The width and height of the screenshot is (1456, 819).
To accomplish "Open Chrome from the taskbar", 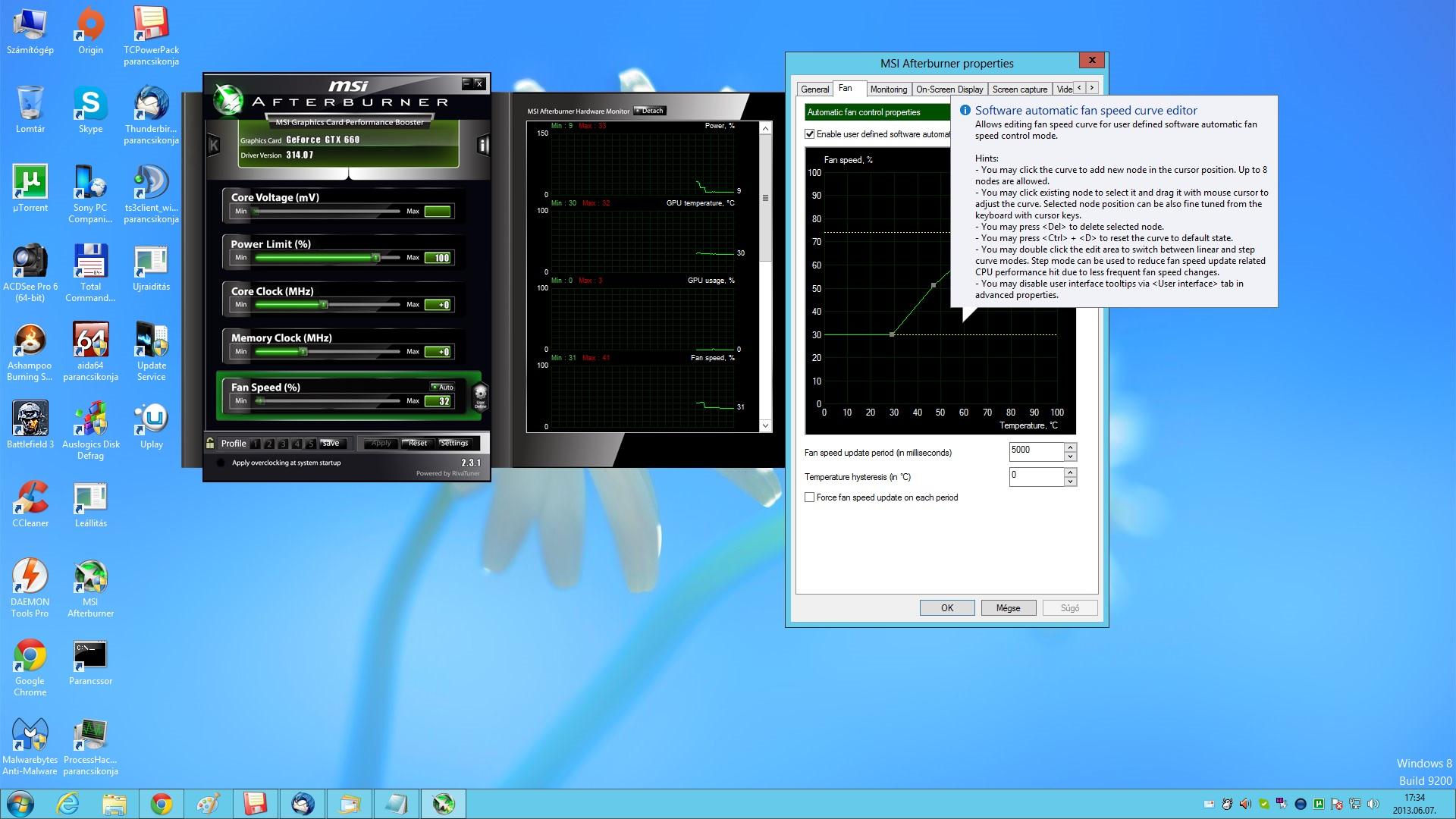I will coord(161,804).
